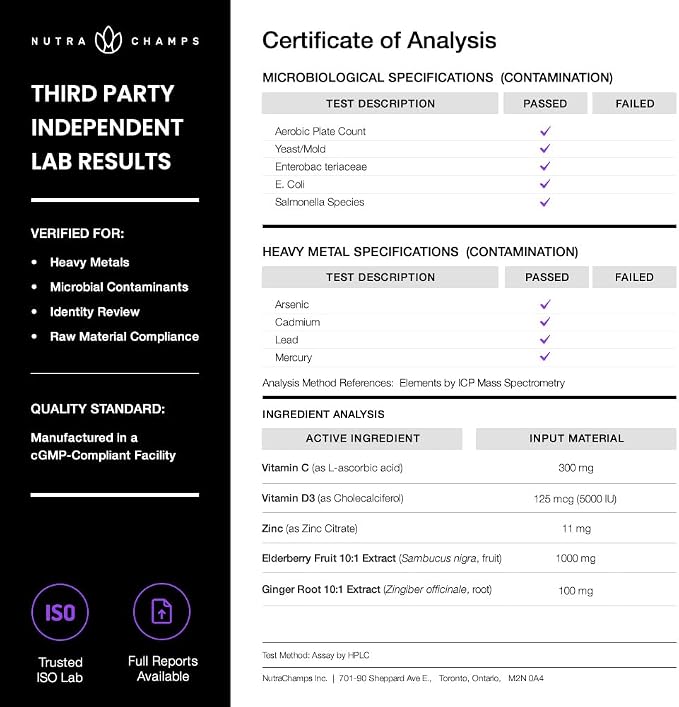Click the NutraChamps lotus logo
Viewport: 679px width, 707px height.
(108, 40)
